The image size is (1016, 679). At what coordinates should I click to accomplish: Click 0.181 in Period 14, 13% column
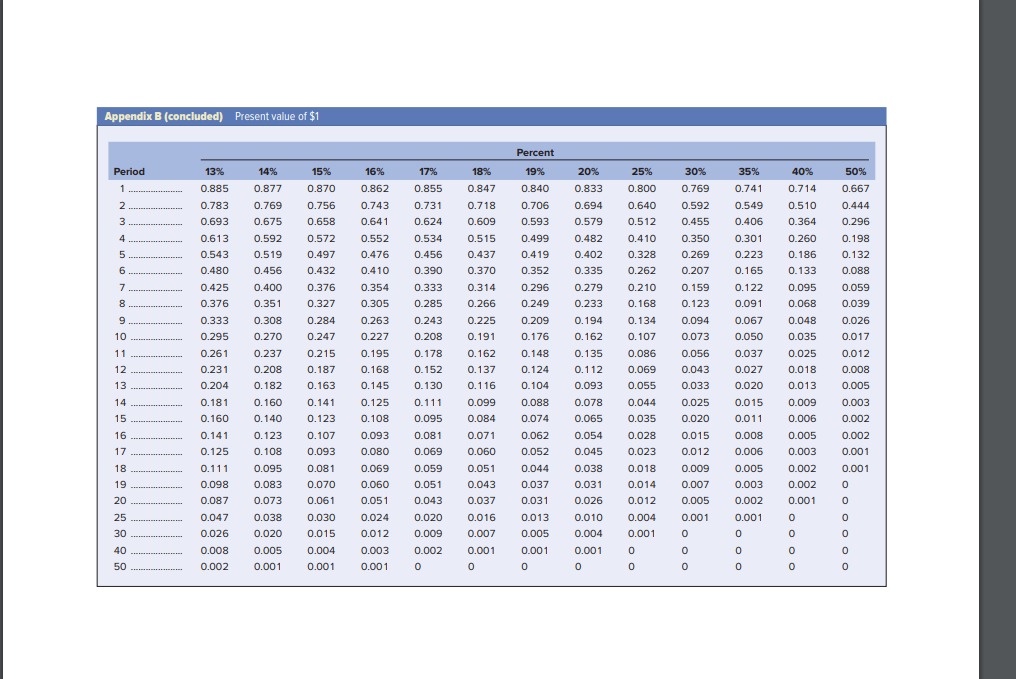(214, 402)
